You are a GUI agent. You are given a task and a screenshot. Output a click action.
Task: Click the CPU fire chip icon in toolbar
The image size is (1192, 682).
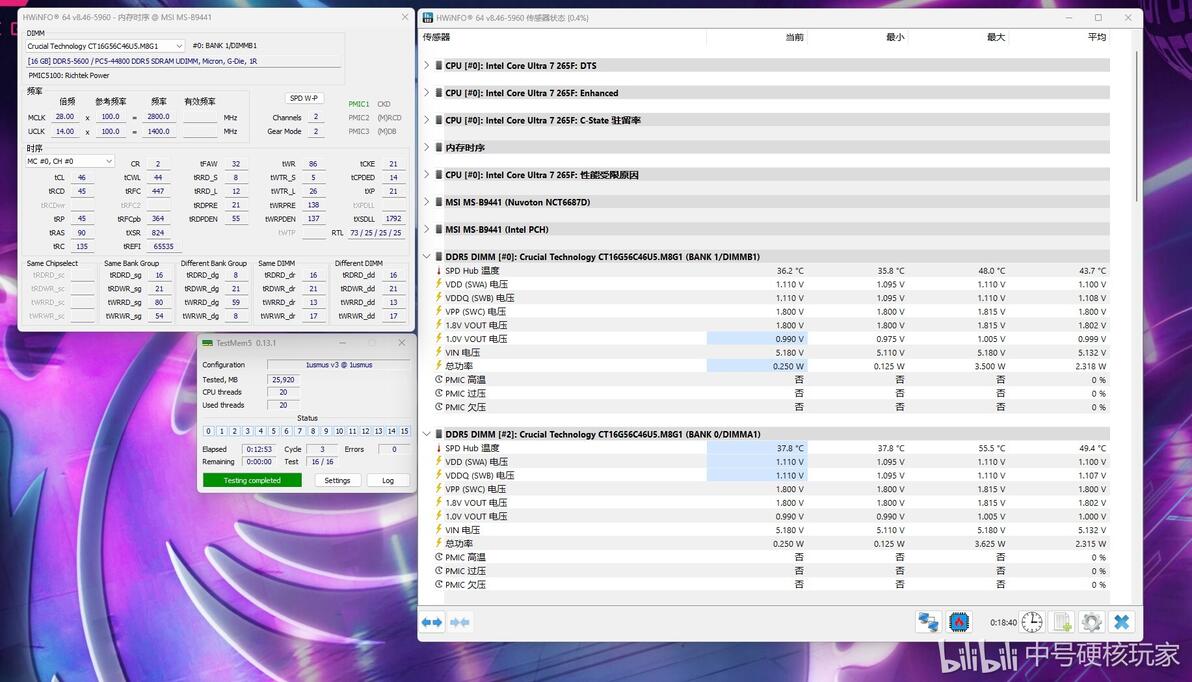959,622
